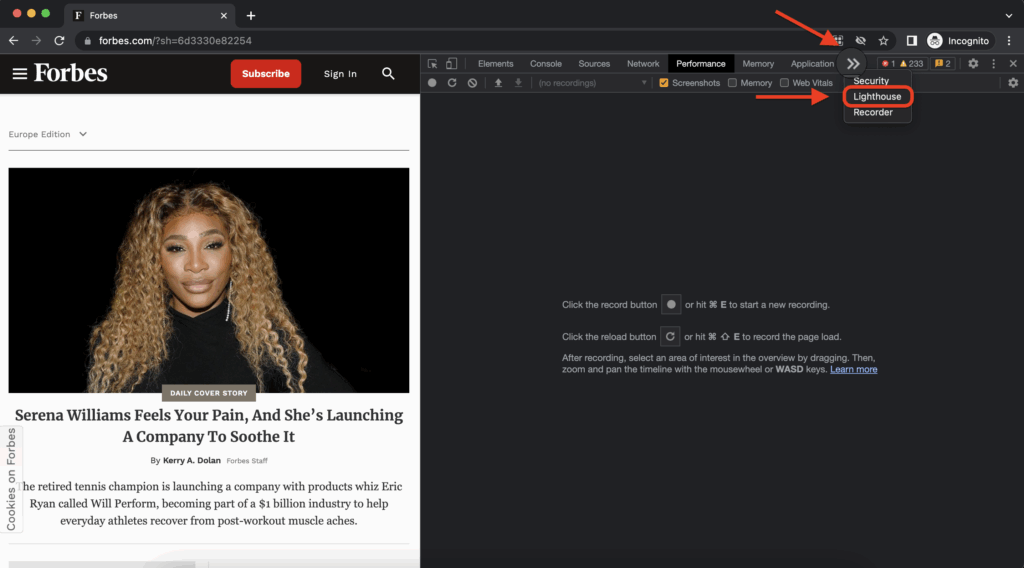This screenshot has width=1024, height=568.
Task: Open the Serena Williams cover story image
Action: (x=209, y=280)
